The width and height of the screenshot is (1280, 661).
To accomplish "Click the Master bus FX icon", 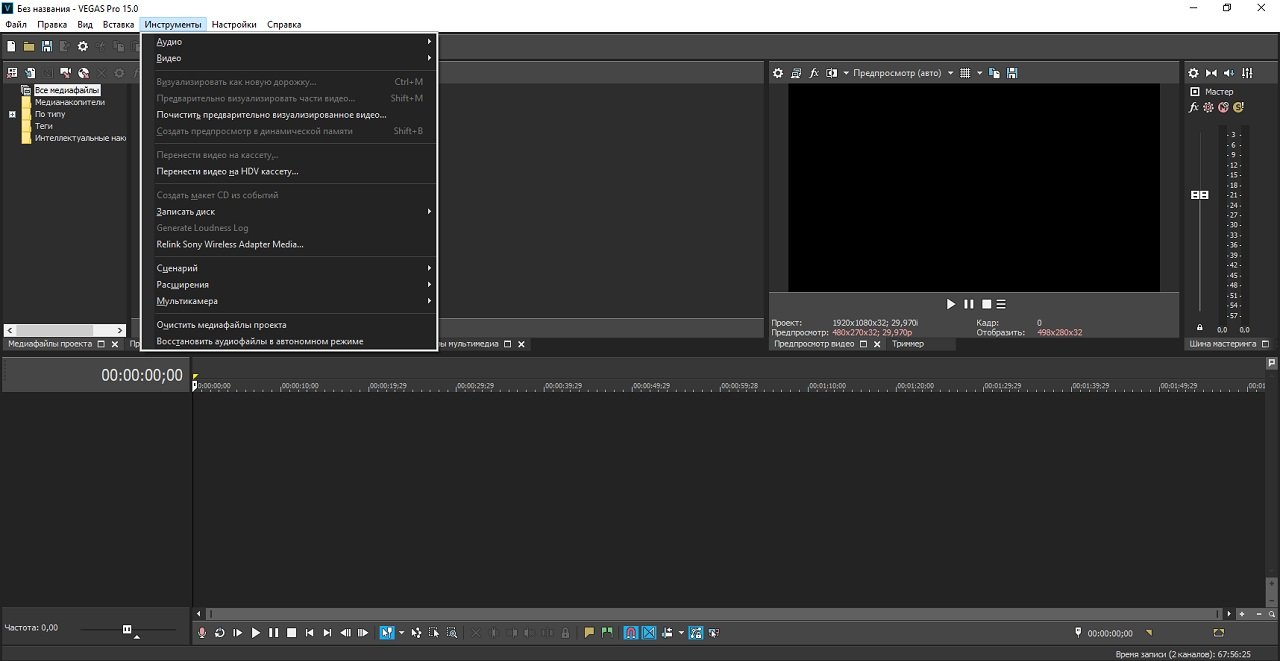I will point(1193,107).
